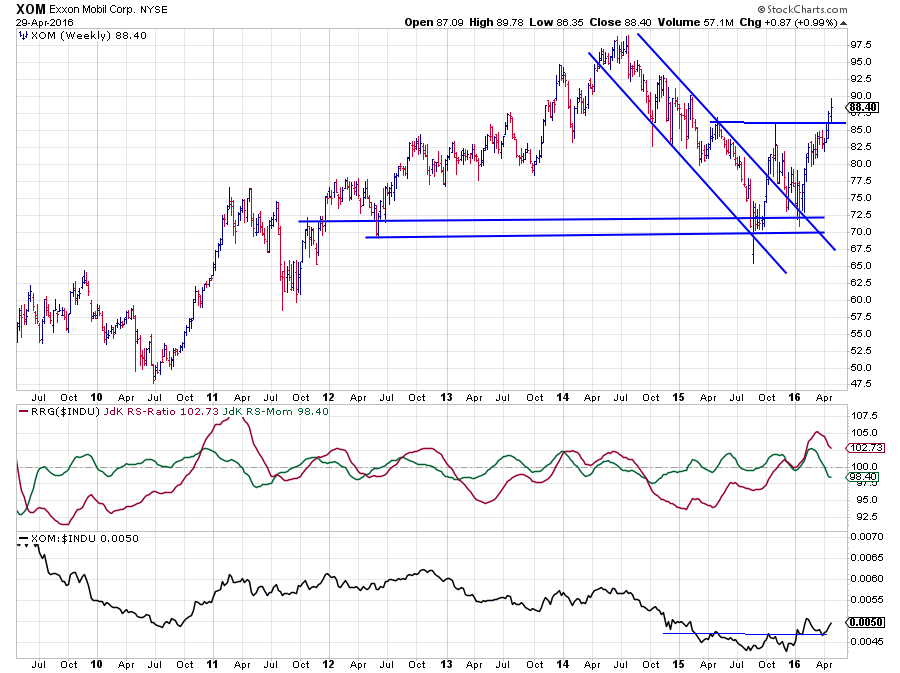Click the Low 86.35 value
The height and width of the screenshot is (673, 900).
(x=556, y=22)
